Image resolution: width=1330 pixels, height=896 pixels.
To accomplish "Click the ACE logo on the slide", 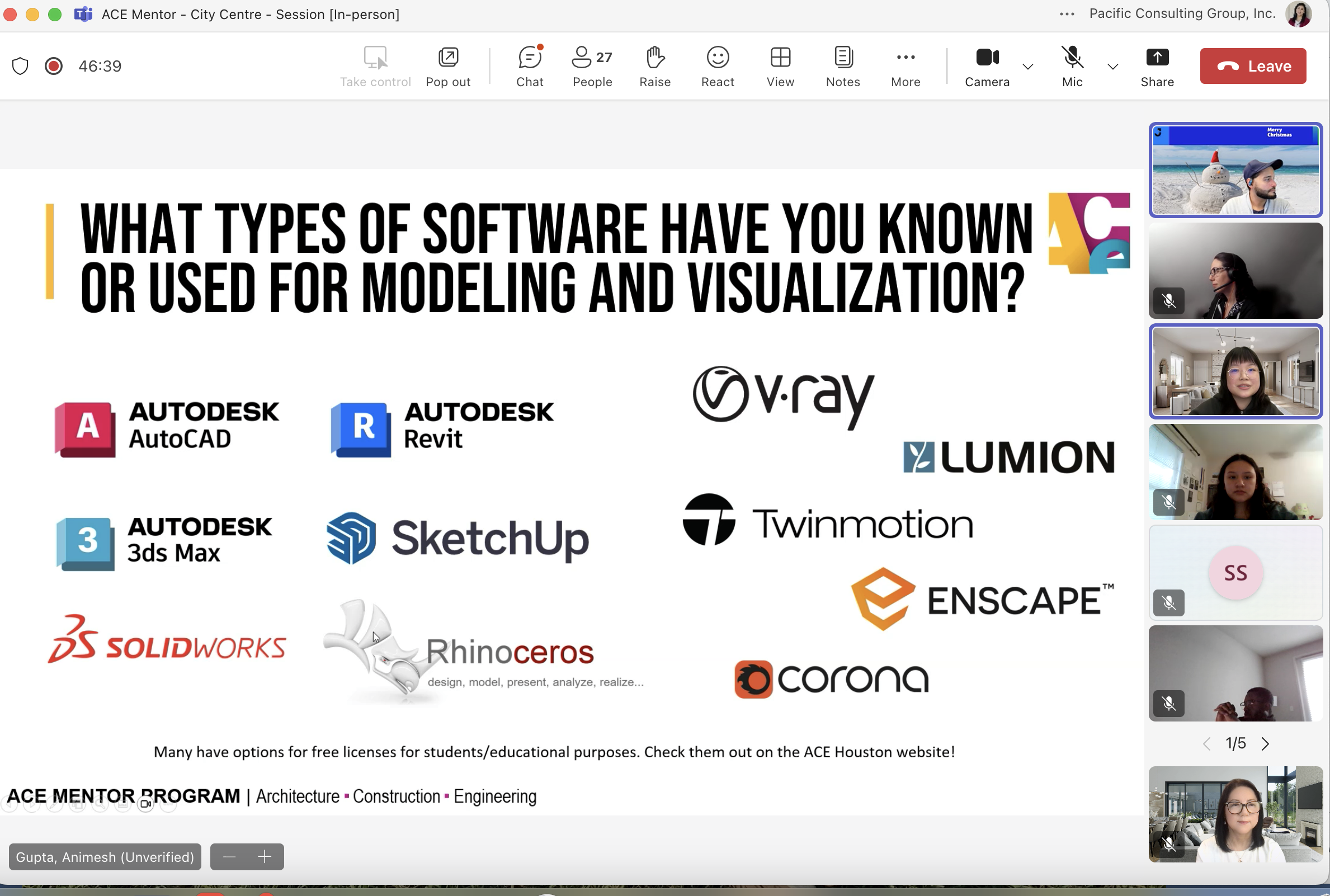I will pos(1089,233).
